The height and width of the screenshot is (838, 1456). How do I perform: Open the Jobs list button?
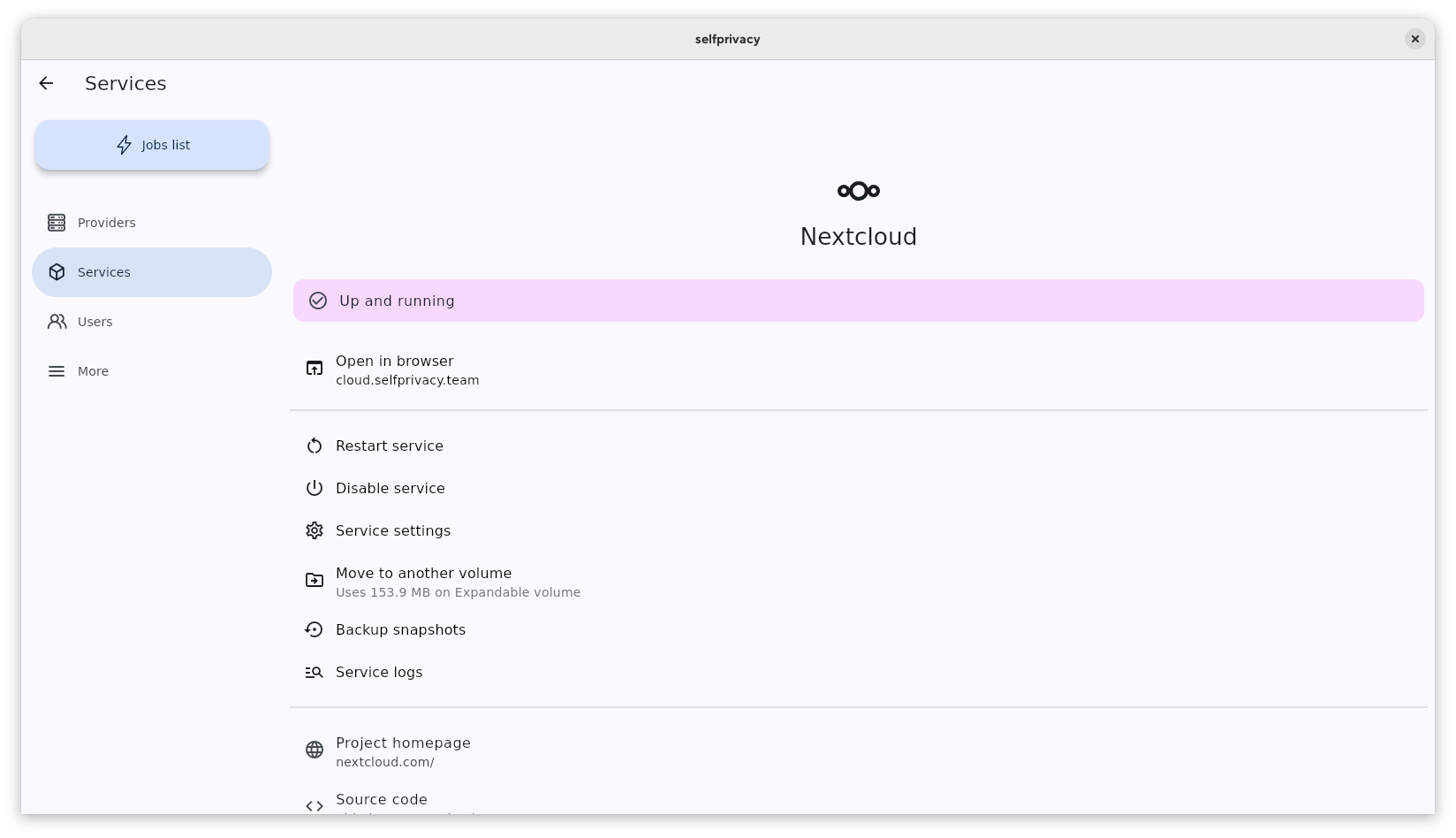pos(152,145)
